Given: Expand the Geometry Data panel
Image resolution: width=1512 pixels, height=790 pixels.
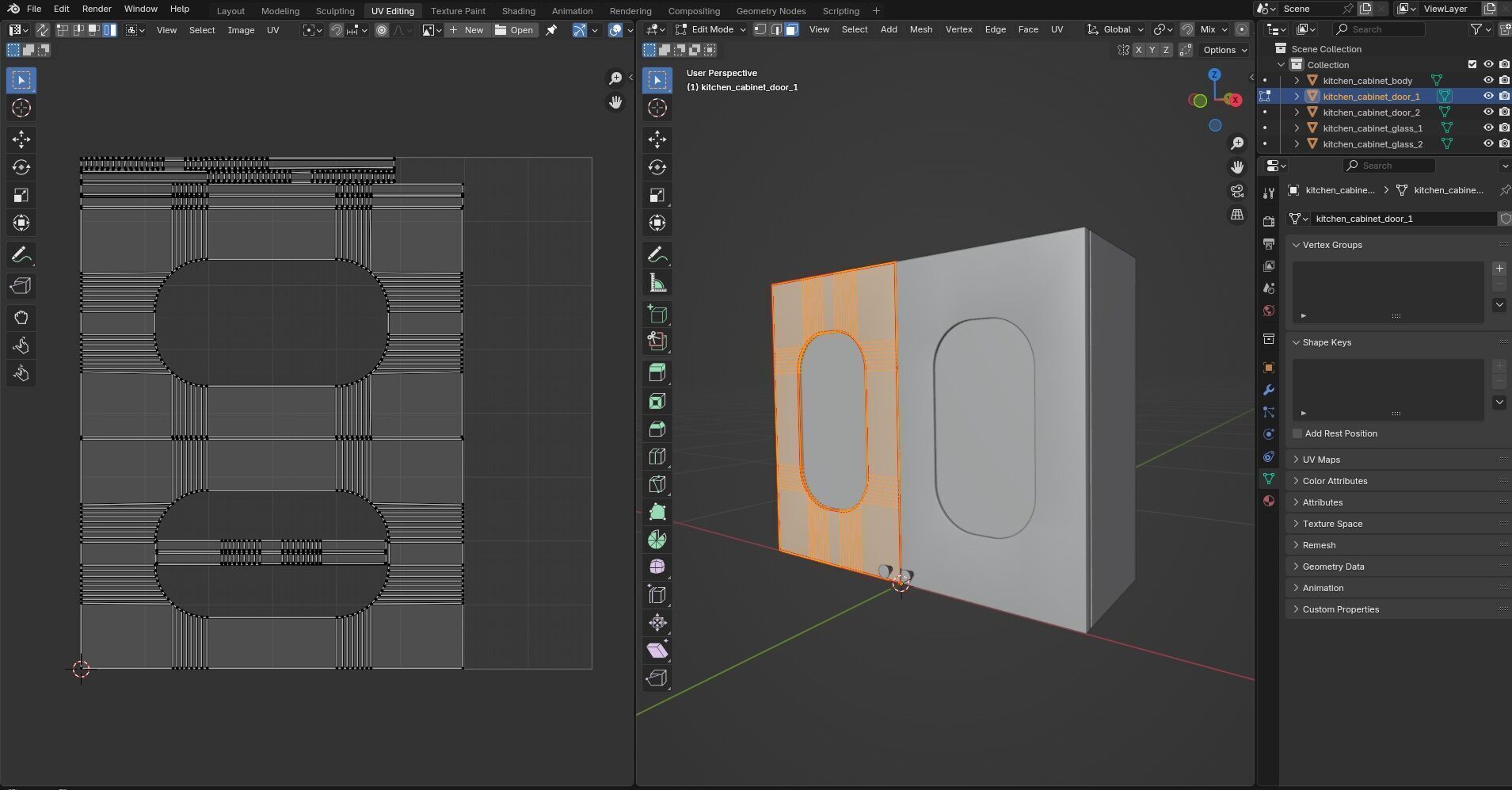Looking at the screenshot, I should pos(1333,567).
